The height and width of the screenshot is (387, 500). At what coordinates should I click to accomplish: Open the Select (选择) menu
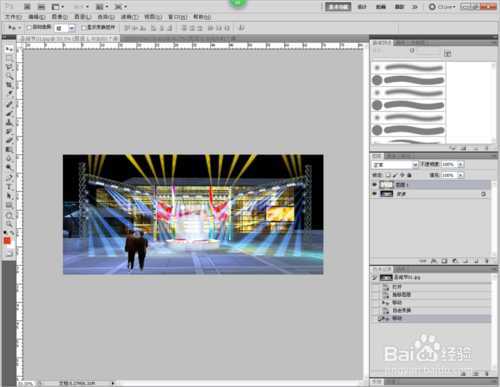click(106, 17)
